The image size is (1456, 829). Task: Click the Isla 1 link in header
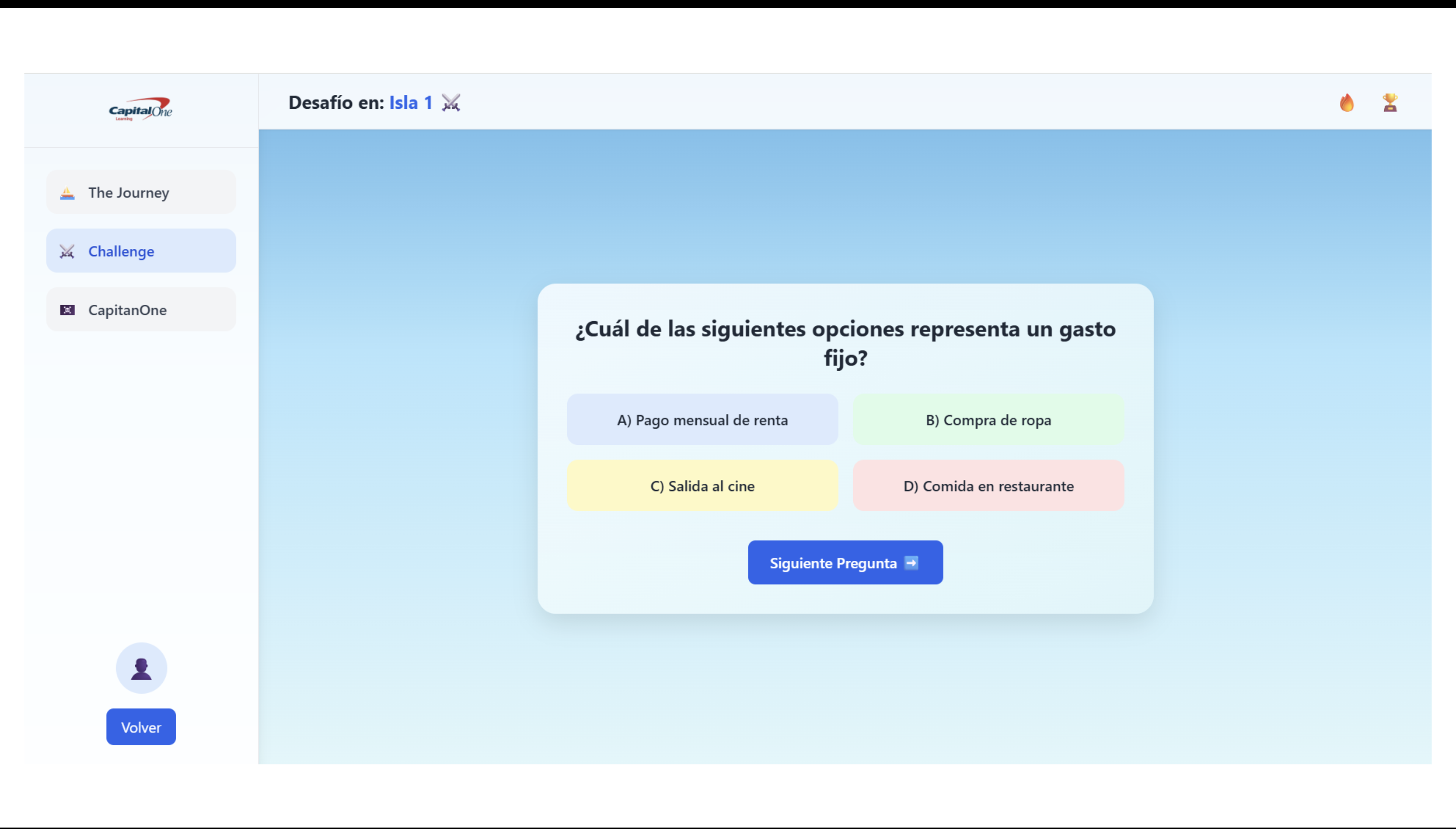click(411, 103)
